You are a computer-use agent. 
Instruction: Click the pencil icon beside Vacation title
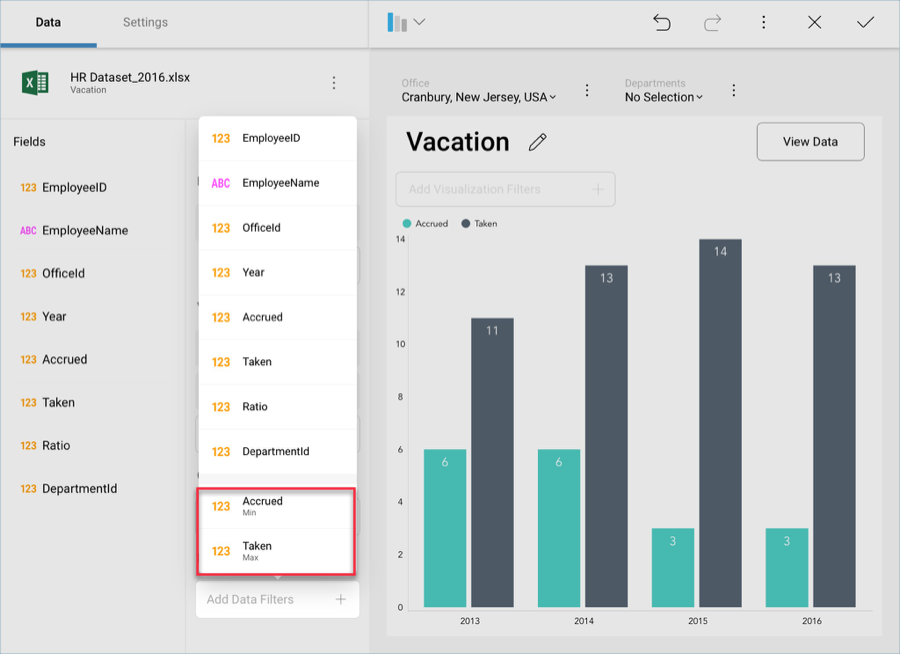coord(538,142)
